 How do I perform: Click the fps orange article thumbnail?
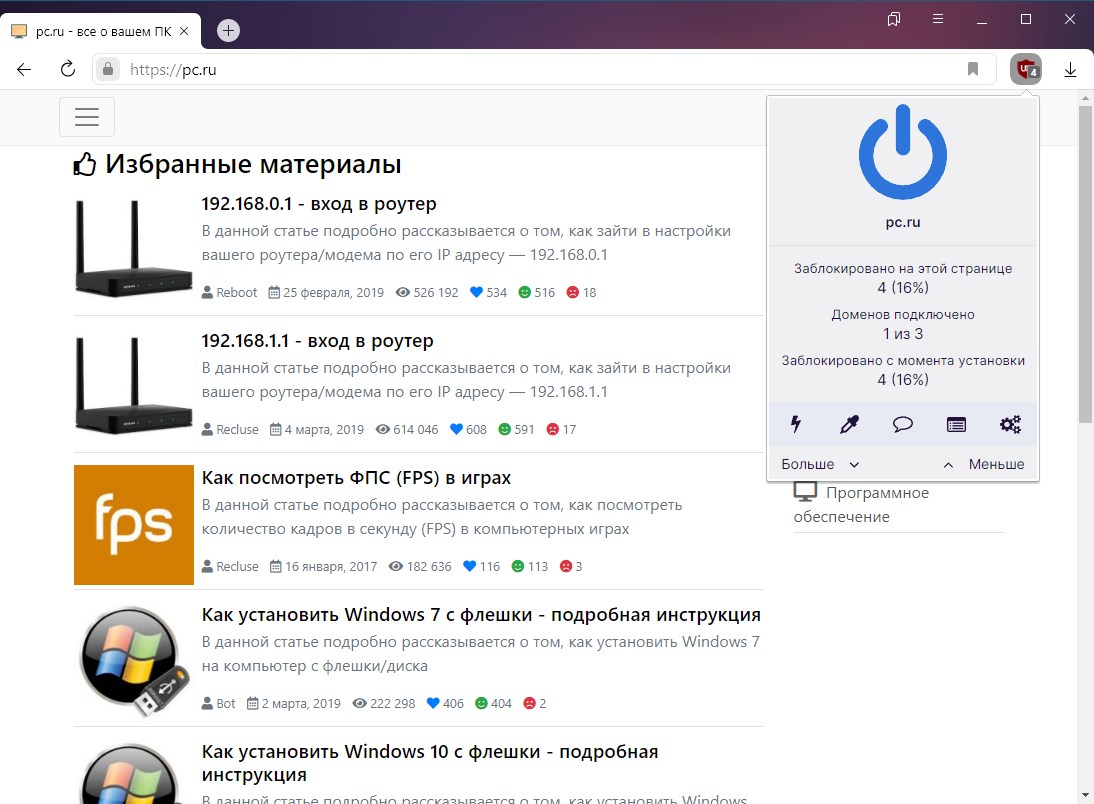134,524
